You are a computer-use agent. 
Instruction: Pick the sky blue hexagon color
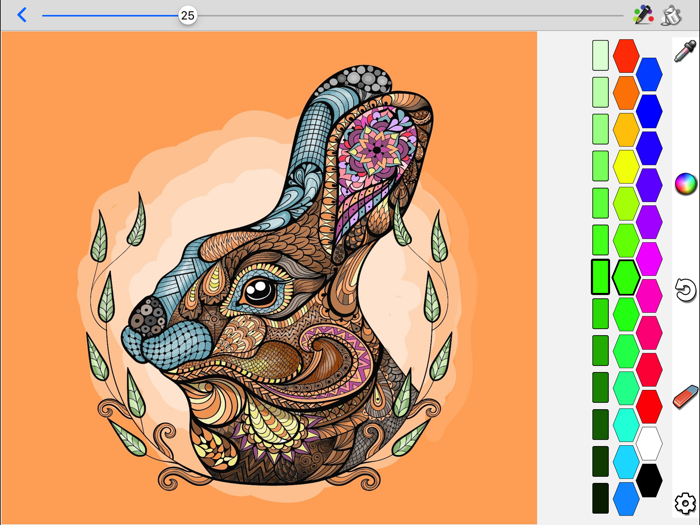(626, 462)
